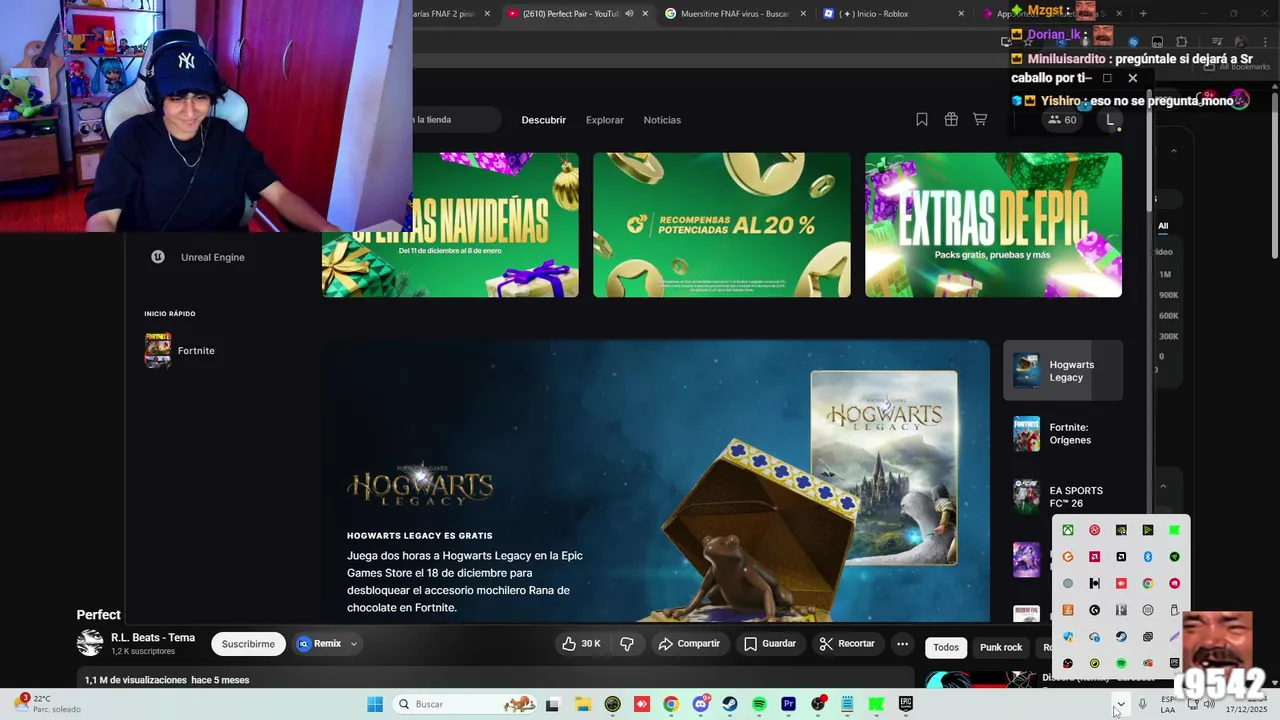This screenshot has height=720, width=1280.
Task: Open a new Chrome tab with plus button
Action: pyautogui.click(x=1143, y=13)
